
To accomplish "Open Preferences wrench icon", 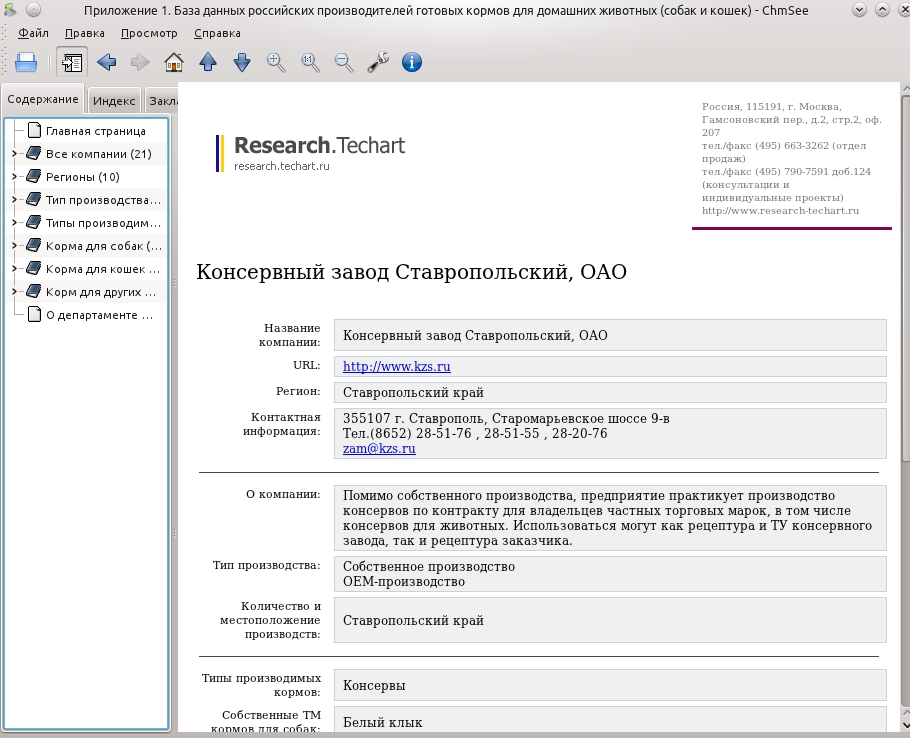I will [378, 62].
